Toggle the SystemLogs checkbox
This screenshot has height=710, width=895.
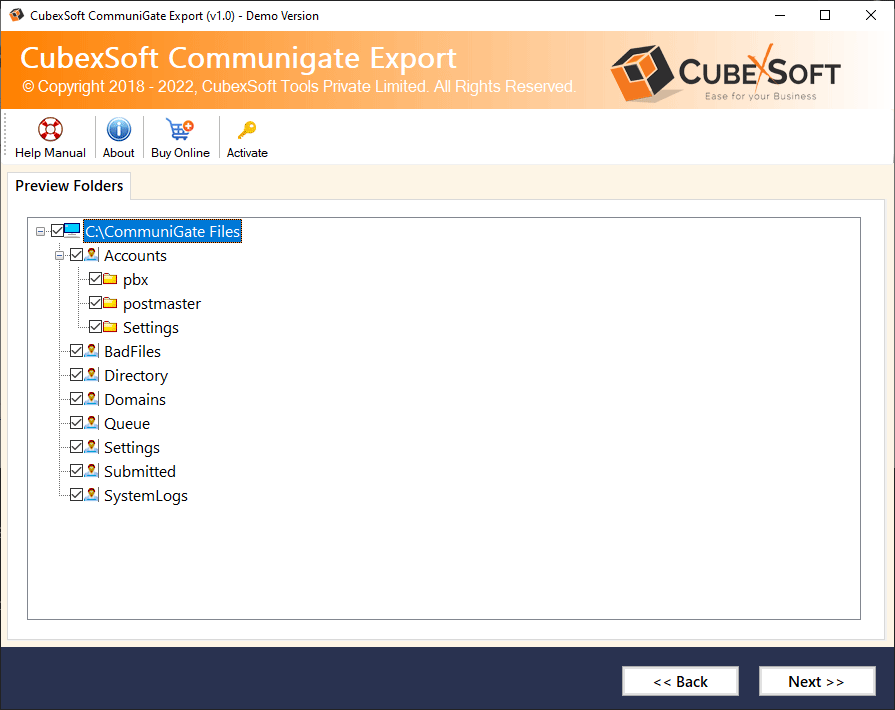[x=76, y=494]
